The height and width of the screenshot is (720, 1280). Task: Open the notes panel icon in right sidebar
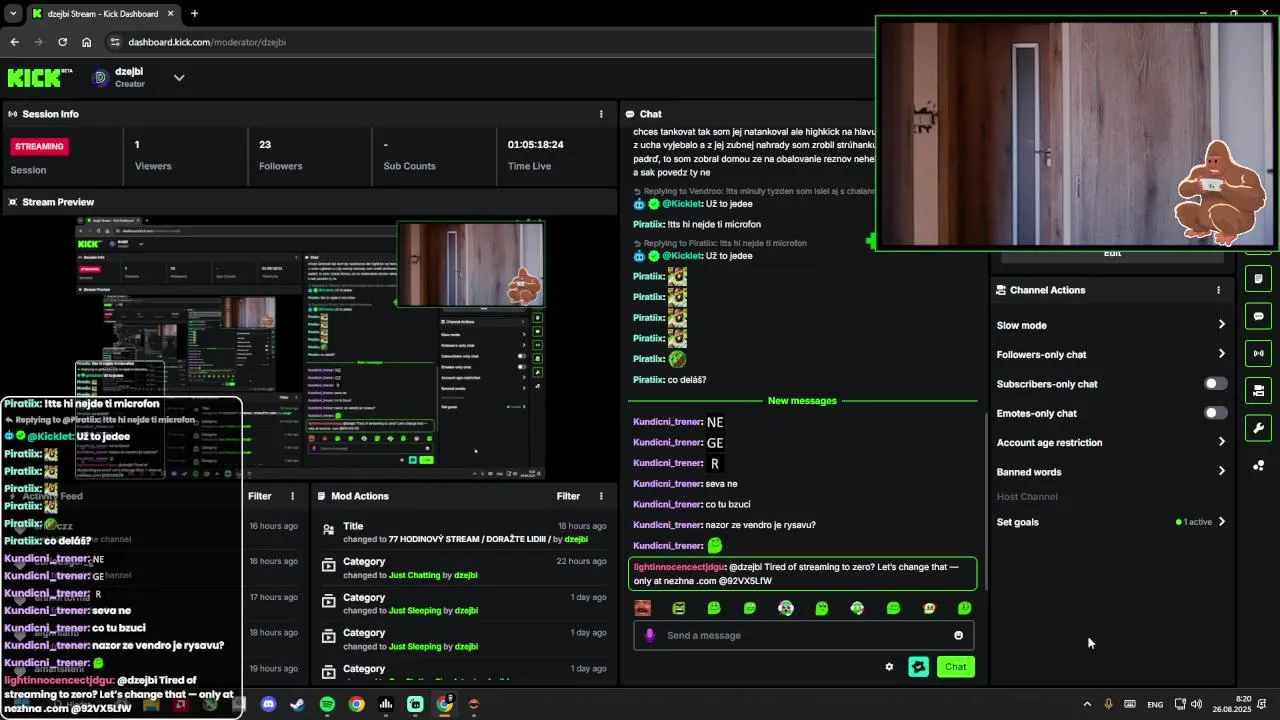(1258, 279)
